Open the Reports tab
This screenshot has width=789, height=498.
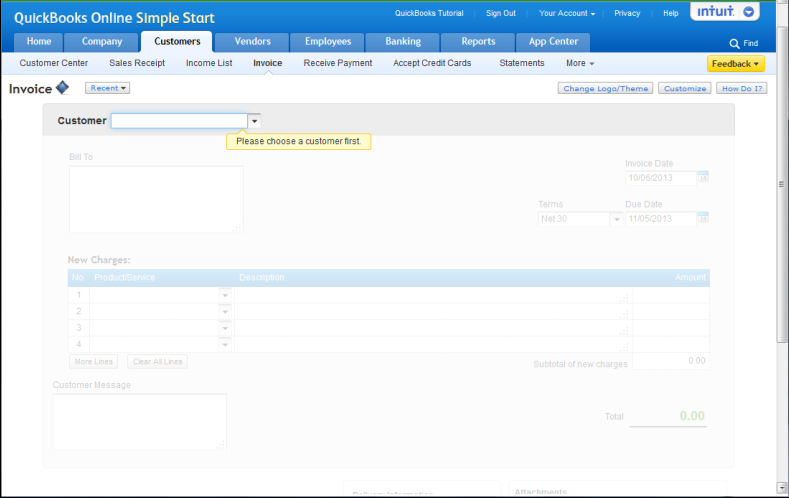pyautogui.click(x=478, y=42)
